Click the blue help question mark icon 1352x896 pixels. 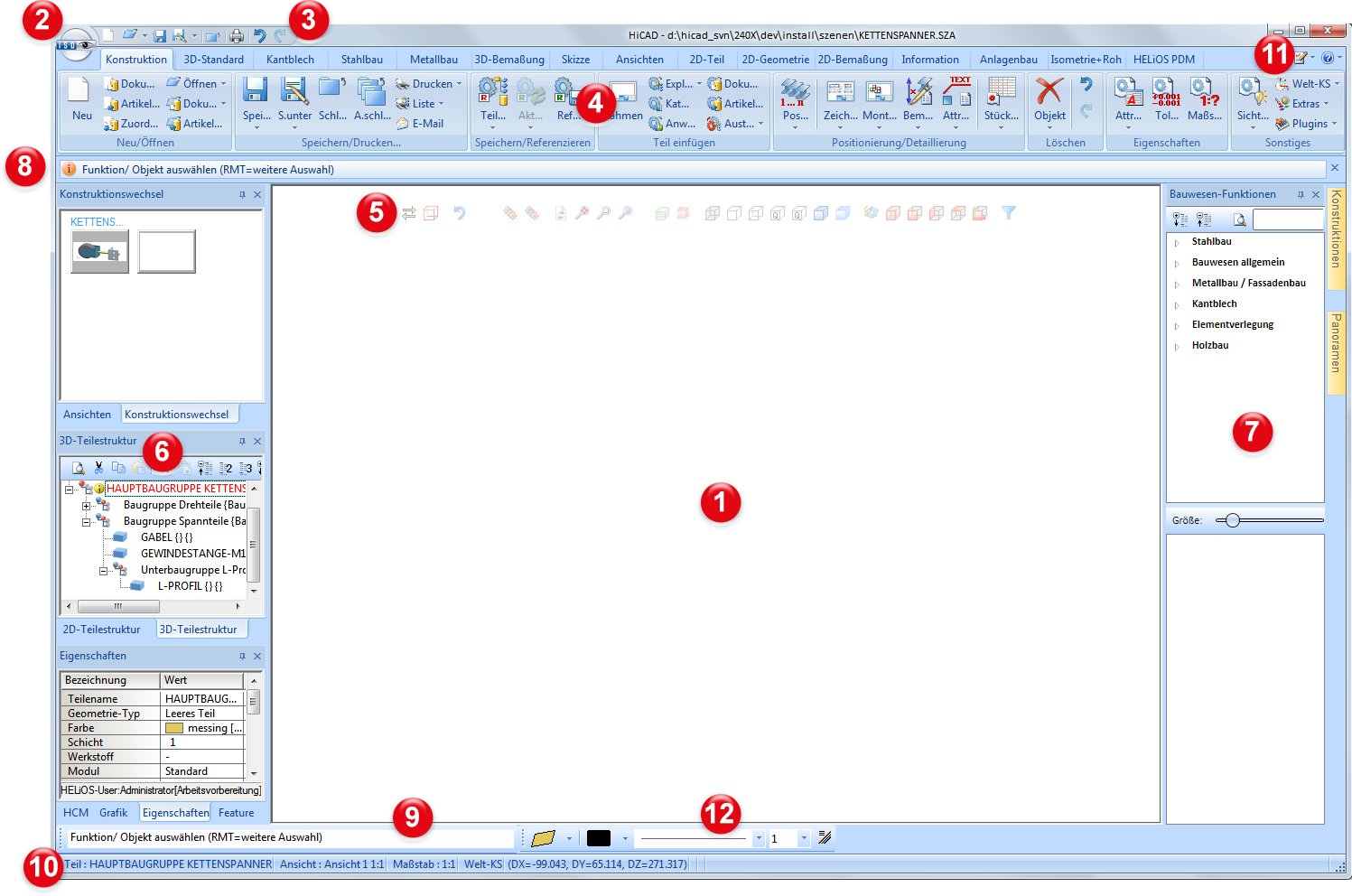1328,58
